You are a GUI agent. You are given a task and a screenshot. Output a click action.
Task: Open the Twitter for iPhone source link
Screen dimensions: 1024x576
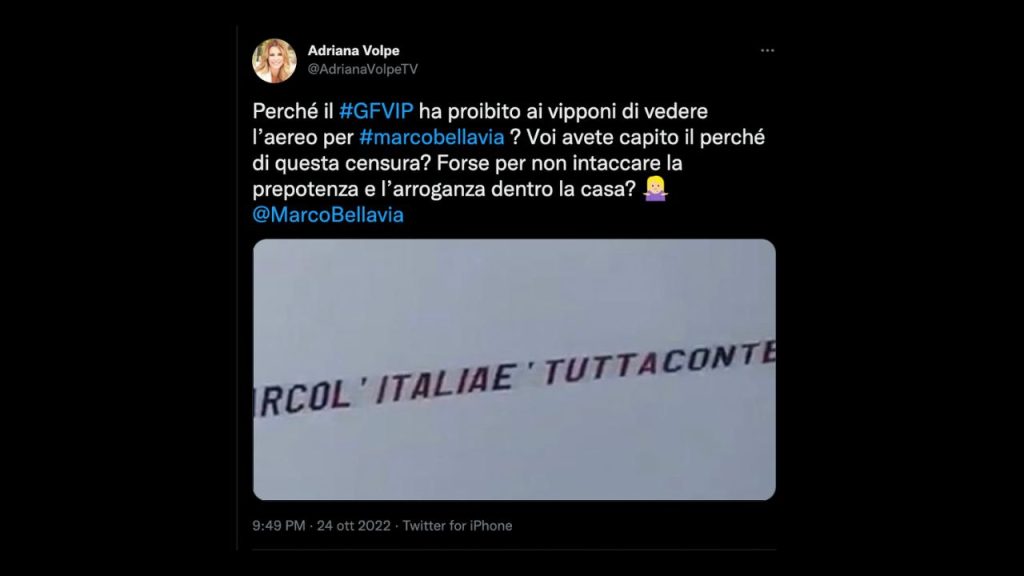coord(457,526)
